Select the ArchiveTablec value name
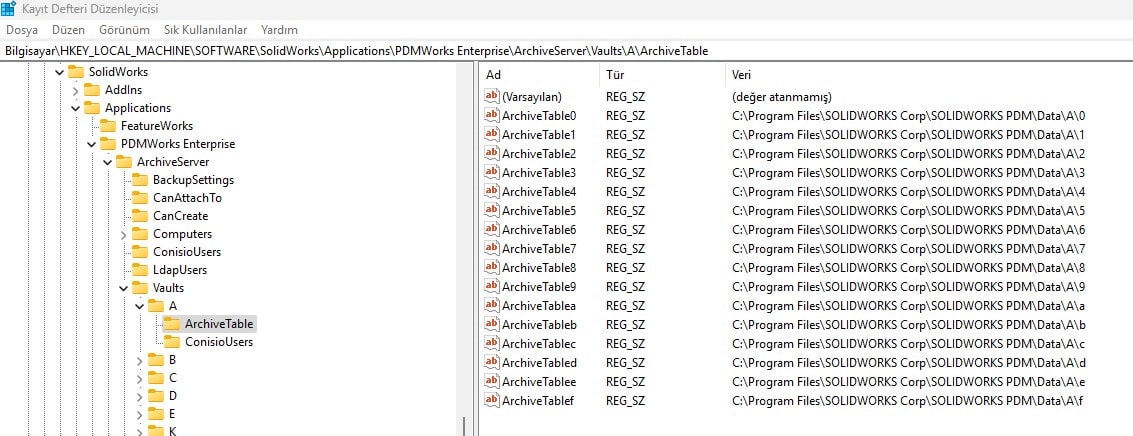Screen dimensions: 1133x436 pos(539,343)
